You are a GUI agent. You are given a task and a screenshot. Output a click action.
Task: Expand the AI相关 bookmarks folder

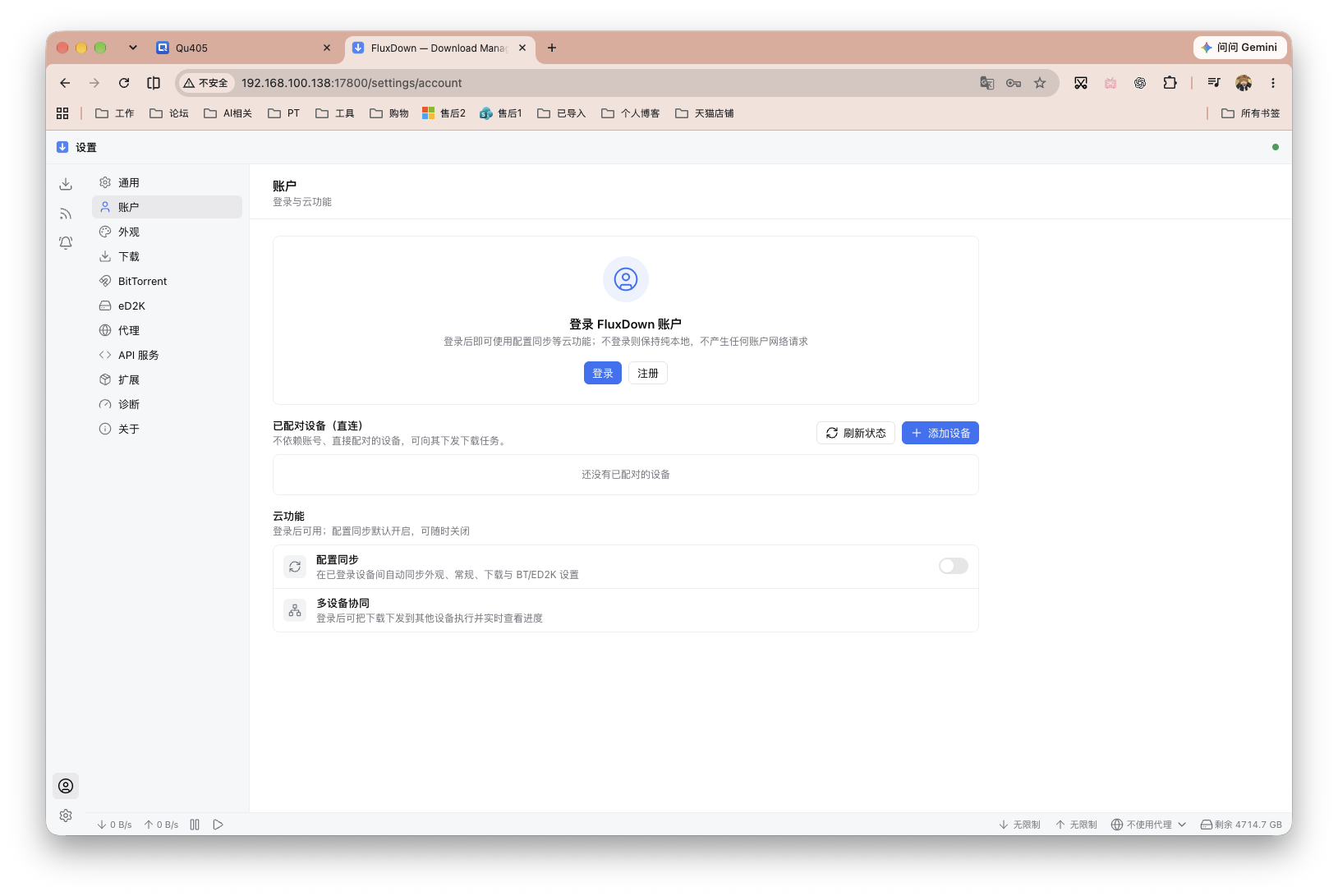[228, 113]
